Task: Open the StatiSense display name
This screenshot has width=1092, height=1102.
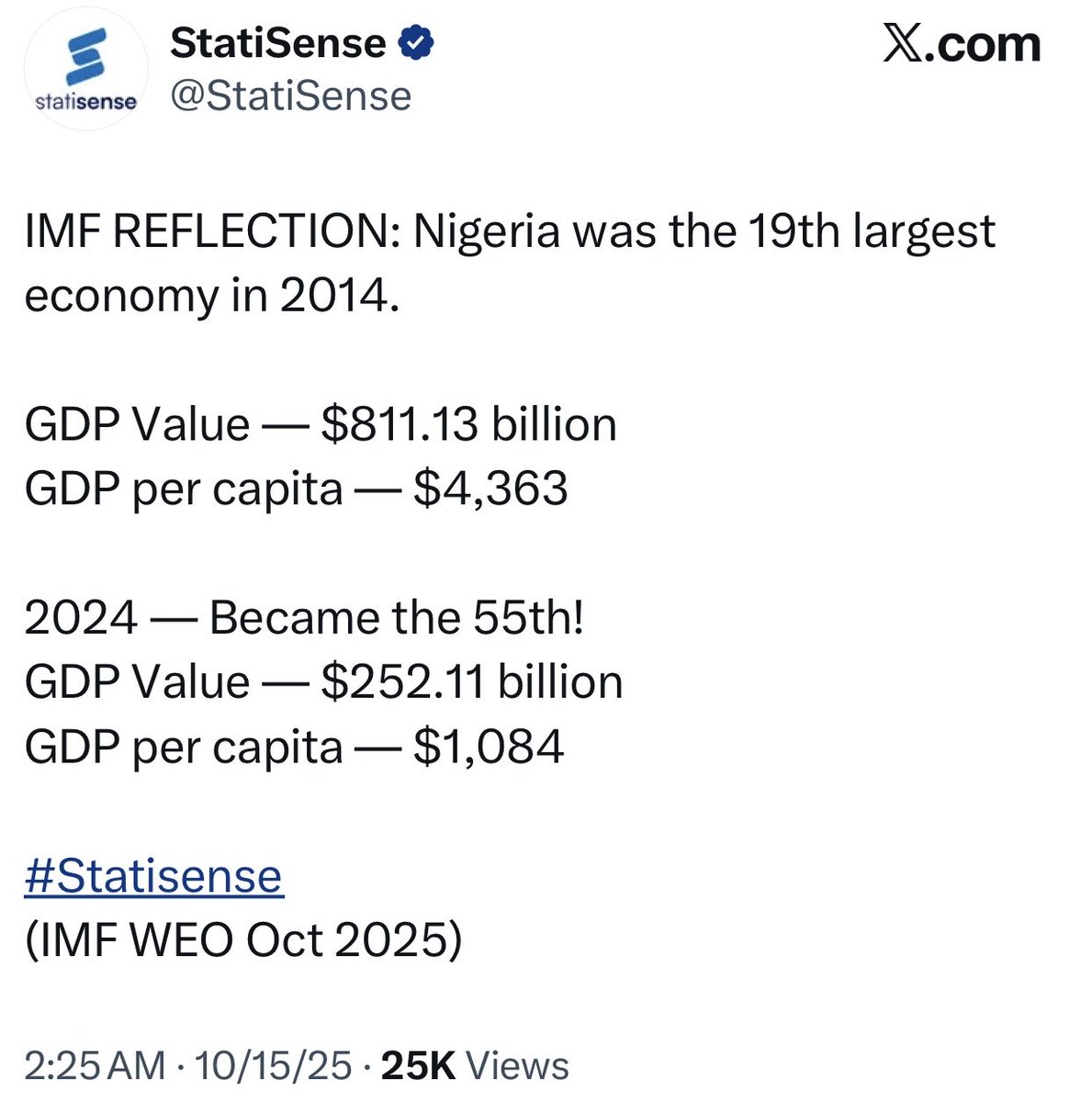Action: click(278, 43)
